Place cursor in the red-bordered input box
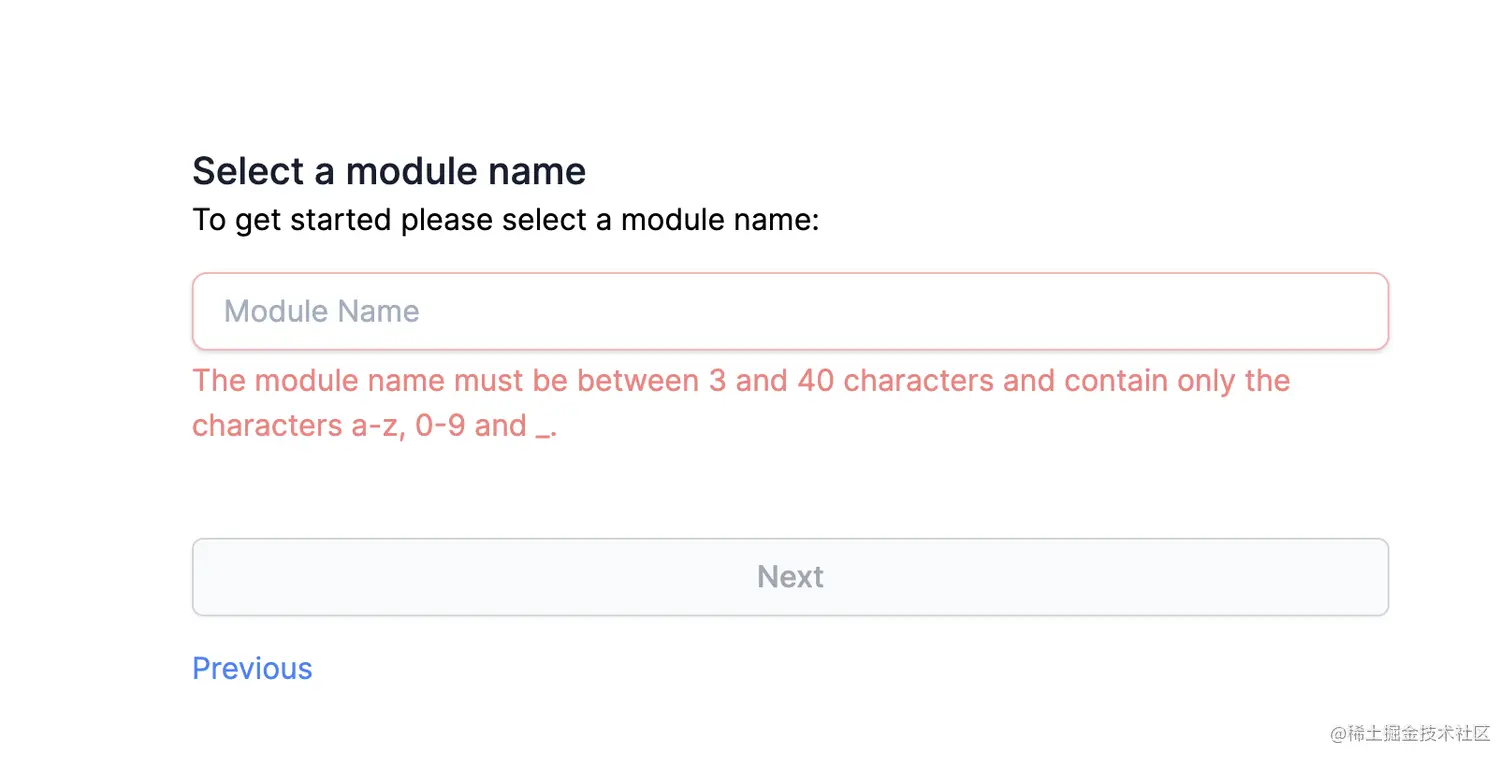The width and height of the screenshot is (1512, 765). (x=790, y=311)
